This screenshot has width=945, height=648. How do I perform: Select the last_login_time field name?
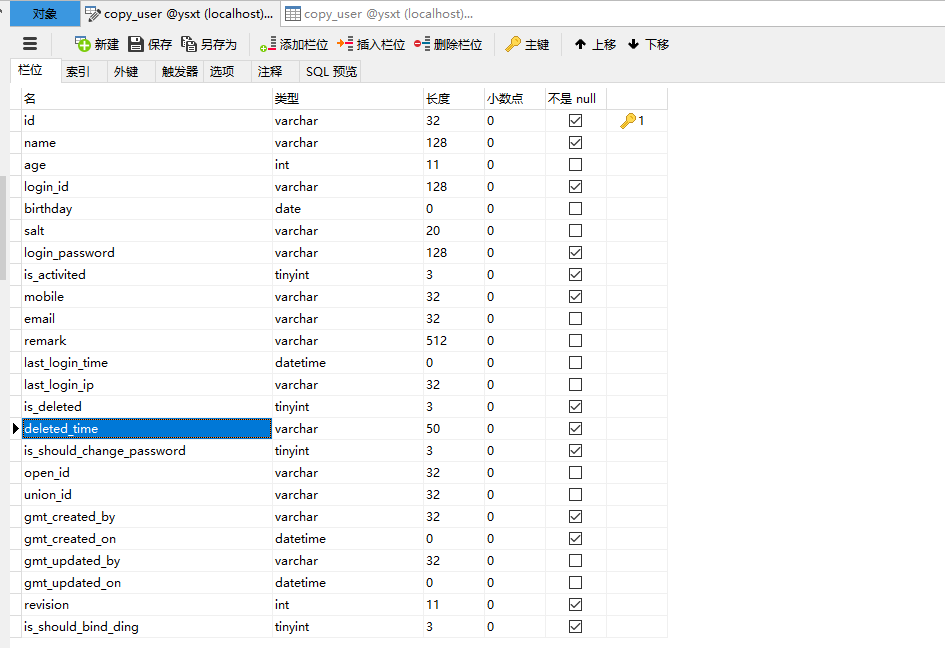click(x=66, y=362)
